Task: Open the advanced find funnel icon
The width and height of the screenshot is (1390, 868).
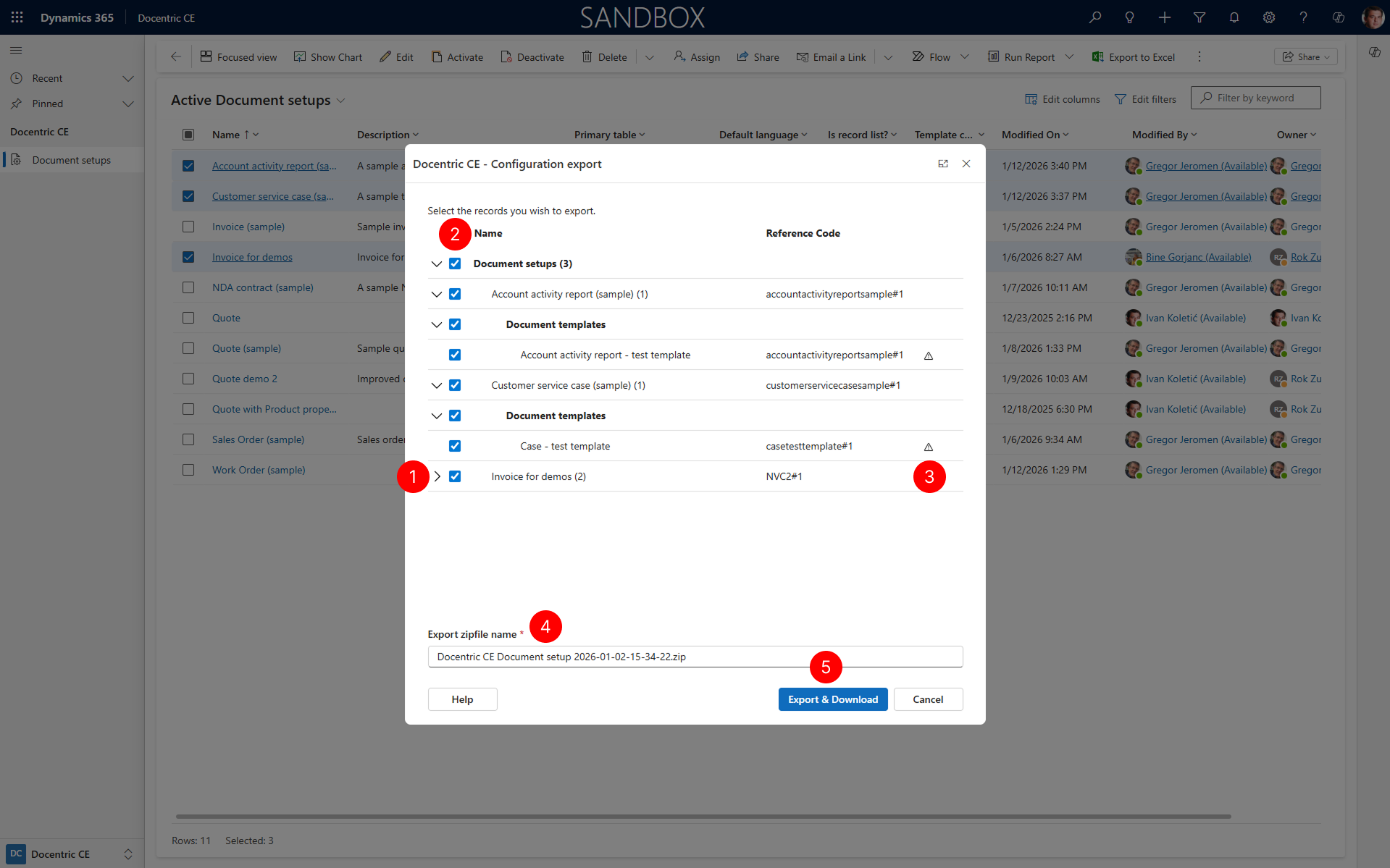Action: click(1199, 17)
